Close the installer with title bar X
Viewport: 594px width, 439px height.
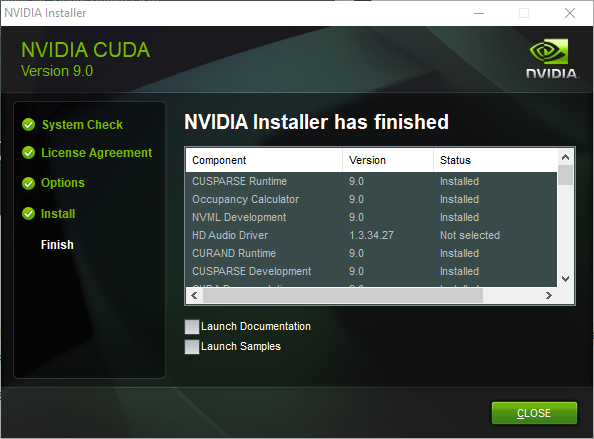569,13
